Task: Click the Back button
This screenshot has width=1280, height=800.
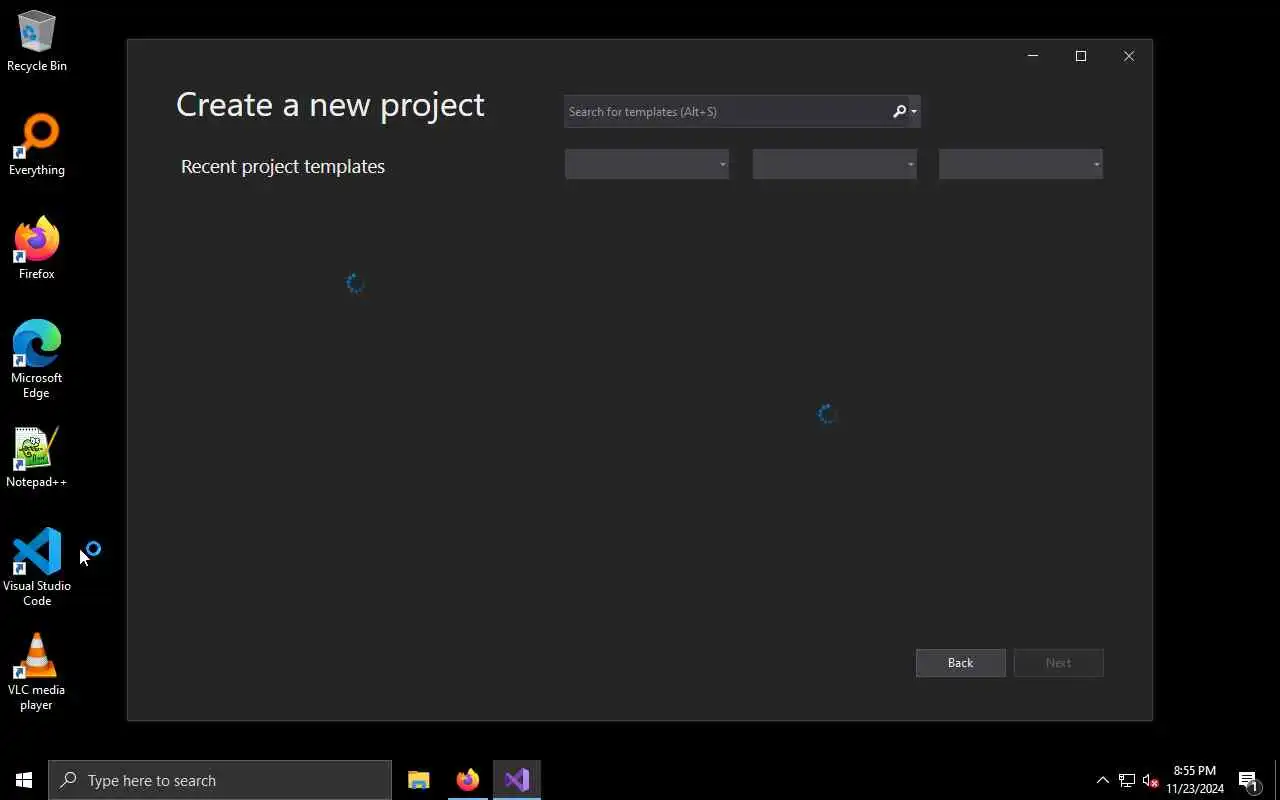Action: (x=960, y=663)
